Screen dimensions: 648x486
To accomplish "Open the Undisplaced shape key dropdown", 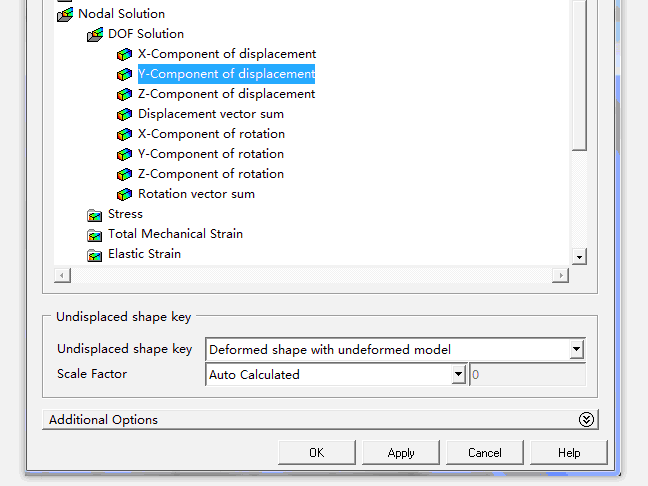I will (x=576, y=349).
